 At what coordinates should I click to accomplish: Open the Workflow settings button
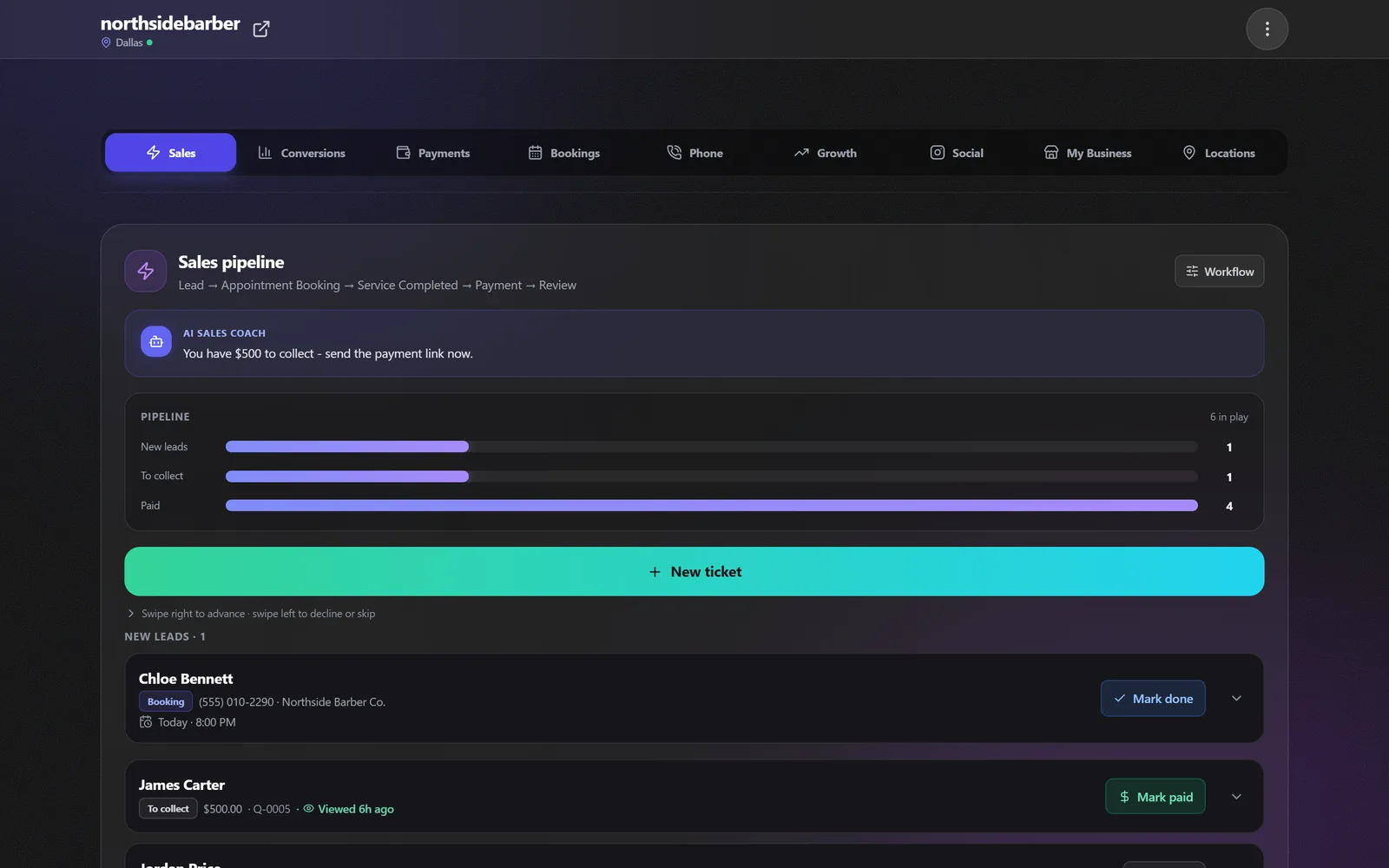pyautogui.click(x=1219, y=272)
